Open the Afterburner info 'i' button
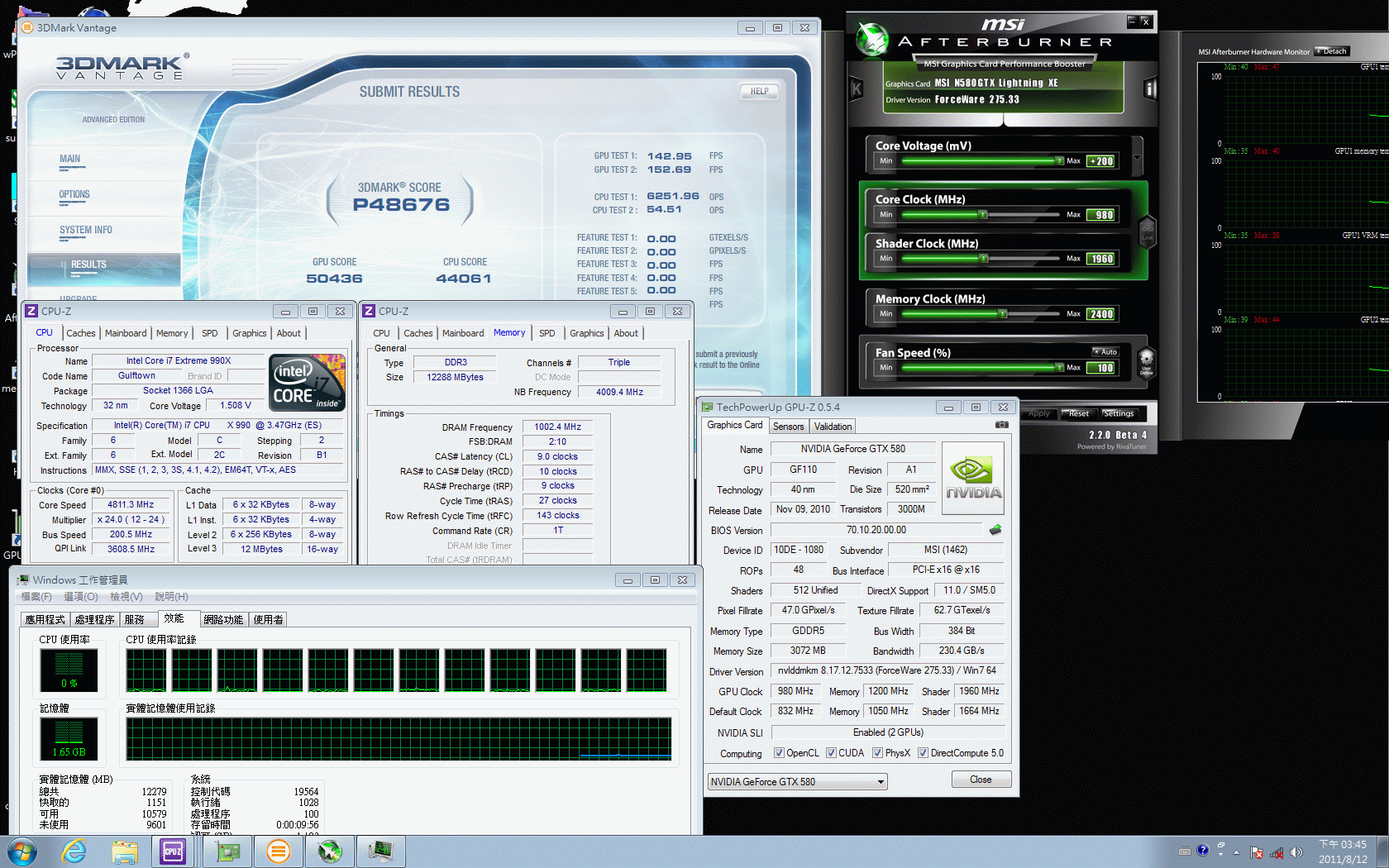The height and width of the screenshot is (868, 1389). (x=1150, y=88)
